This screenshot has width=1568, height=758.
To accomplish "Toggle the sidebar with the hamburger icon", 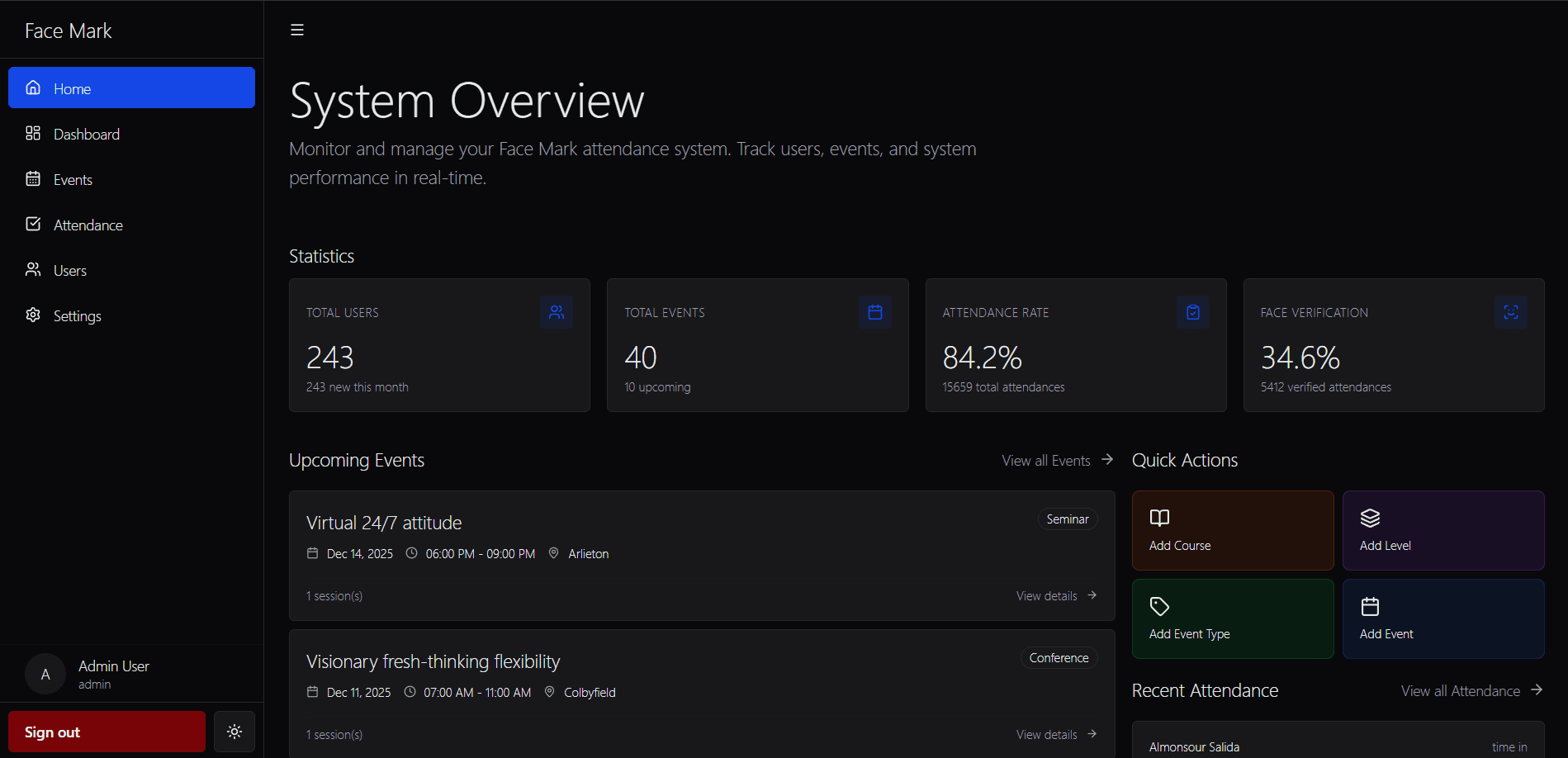I will tap(297, 31).
